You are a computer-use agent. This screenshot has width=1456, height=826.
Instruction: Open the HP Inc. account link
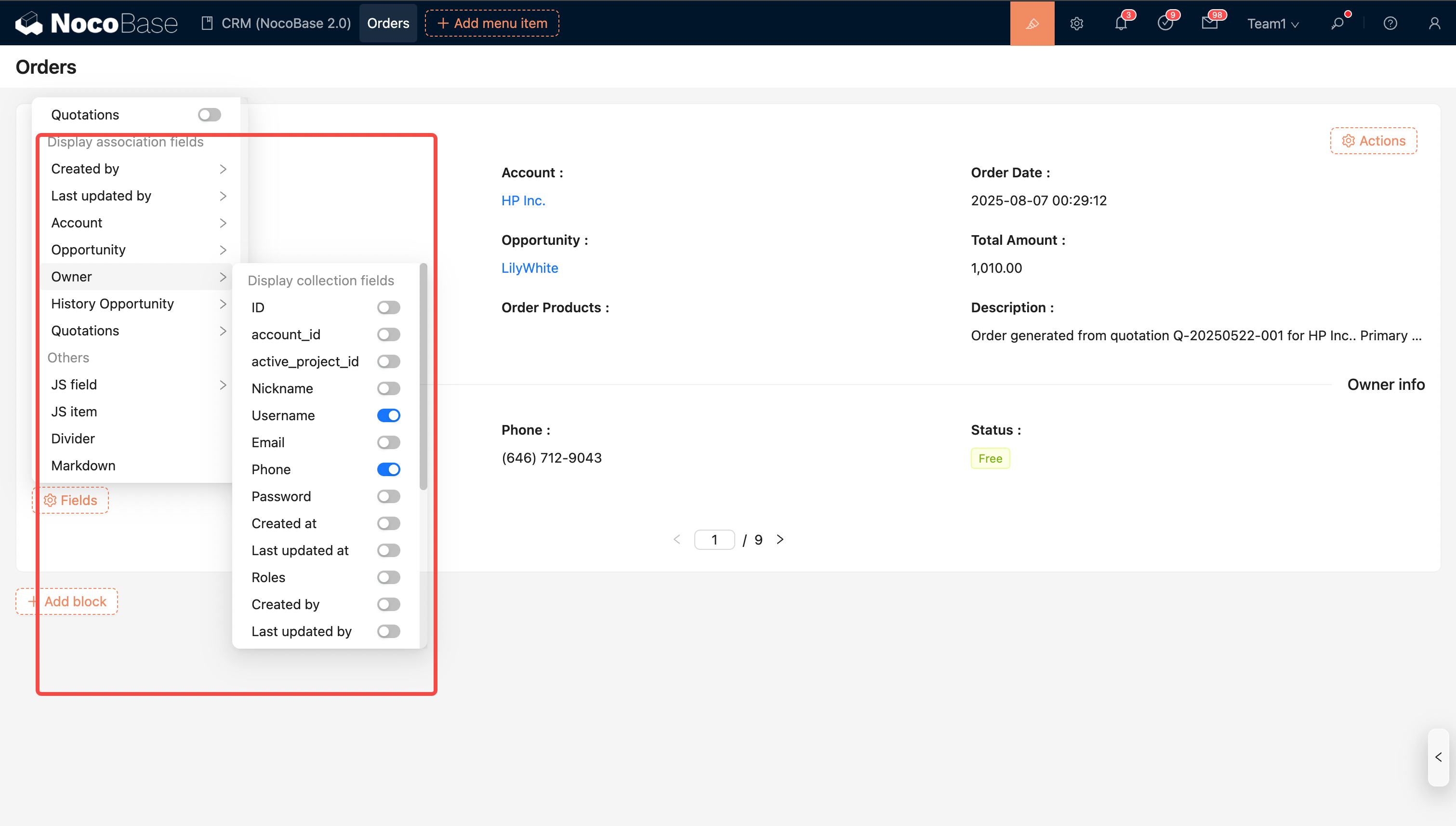[523, 200]
